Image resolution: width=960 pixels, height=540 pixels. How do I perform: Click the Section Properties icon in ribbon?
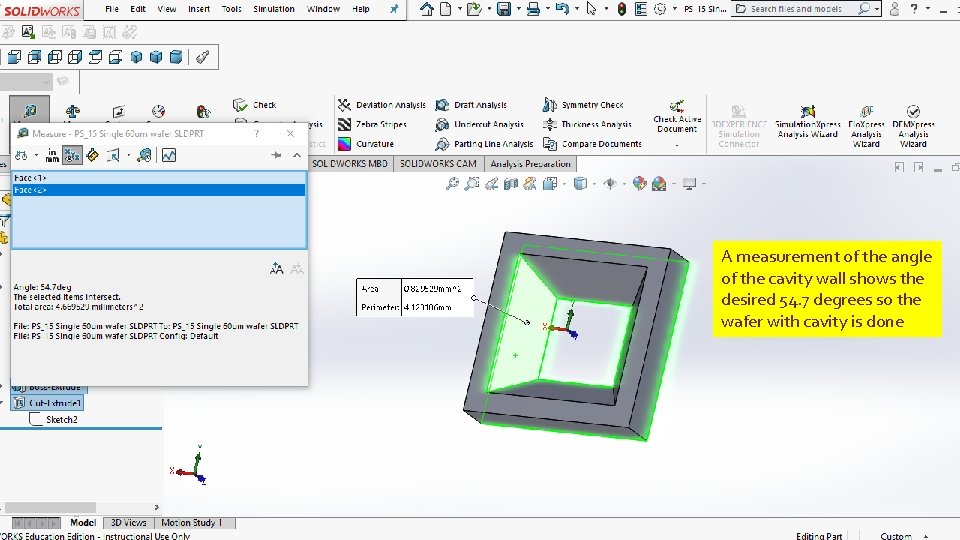118,111
